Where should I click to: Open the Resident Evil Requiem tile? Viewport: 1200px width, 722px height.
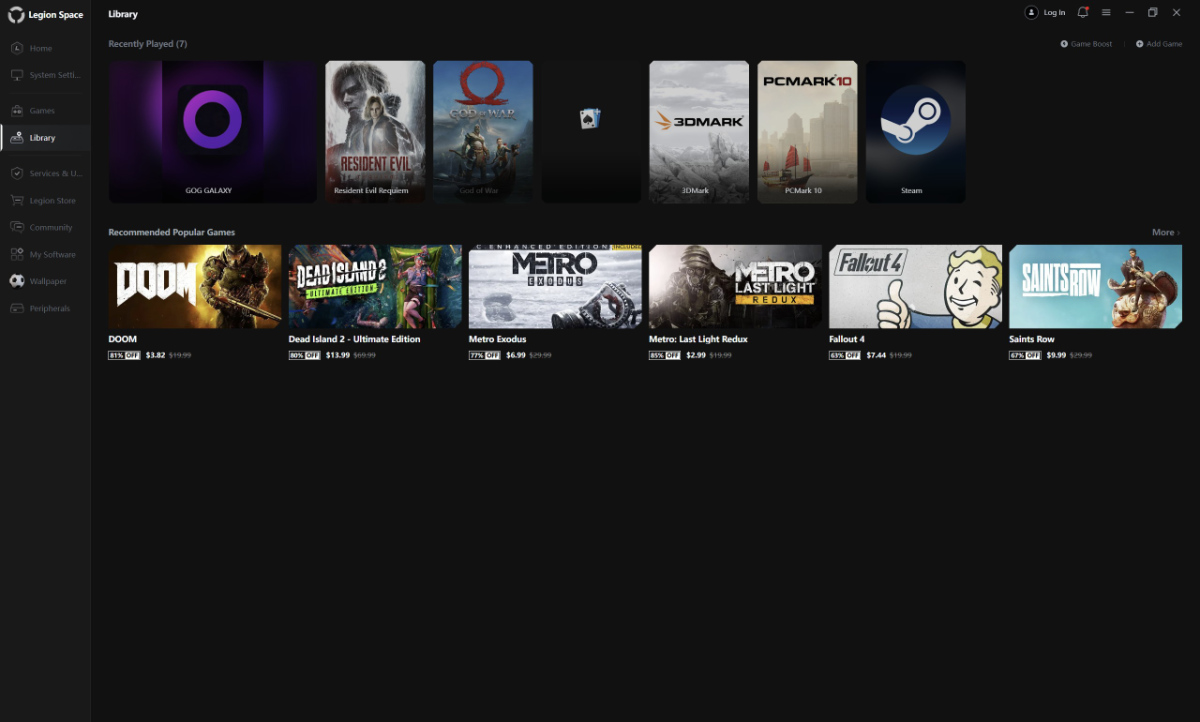click(375, 132)
